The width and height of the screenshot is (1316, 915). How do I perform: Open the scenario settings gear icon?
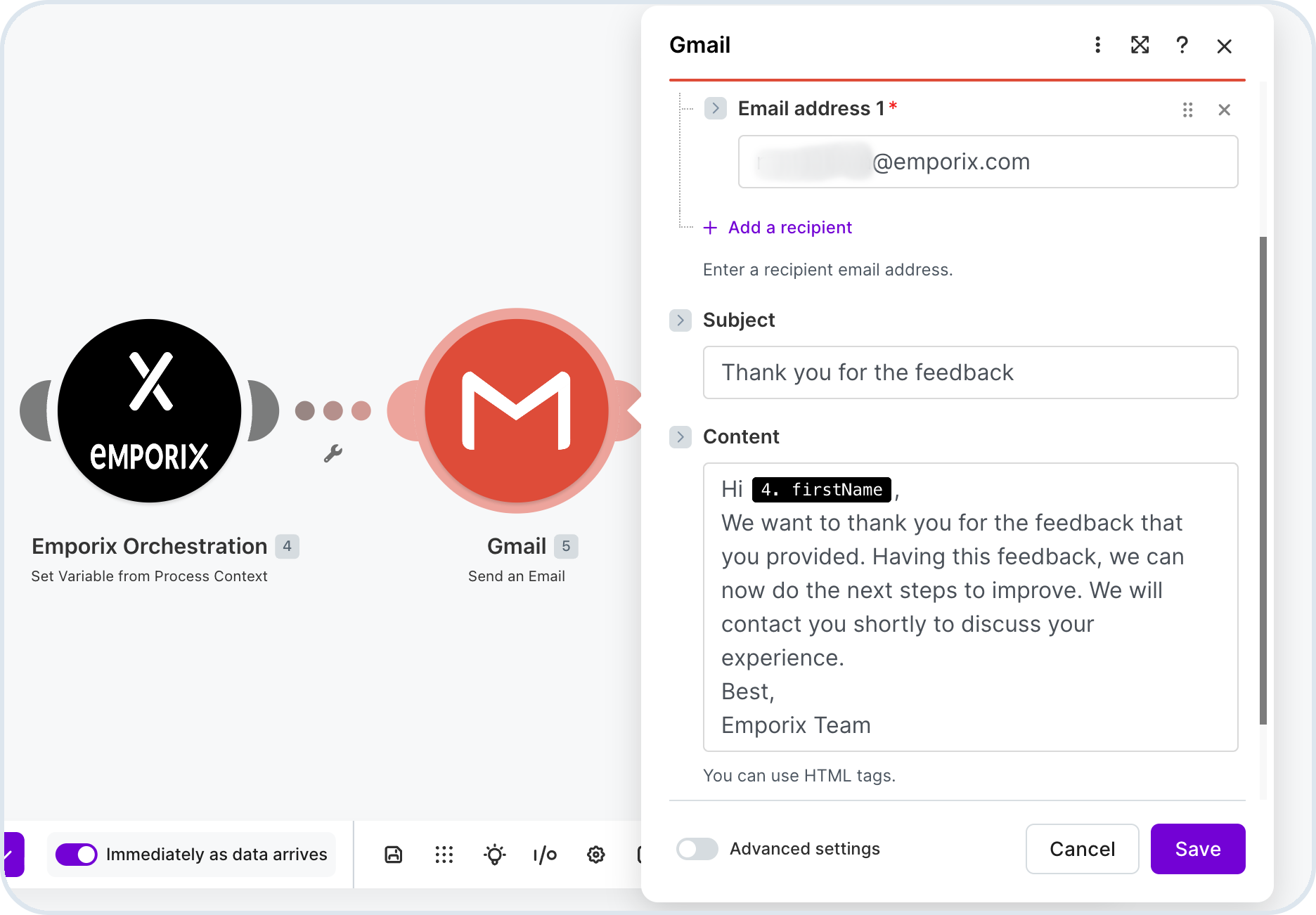point(596,855)
